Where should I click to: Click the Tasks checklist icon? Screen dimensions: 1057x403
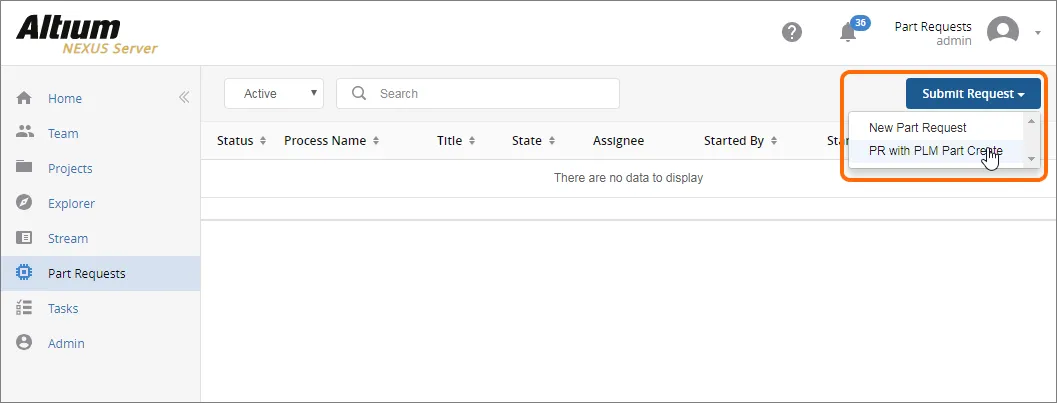point(24,308)
